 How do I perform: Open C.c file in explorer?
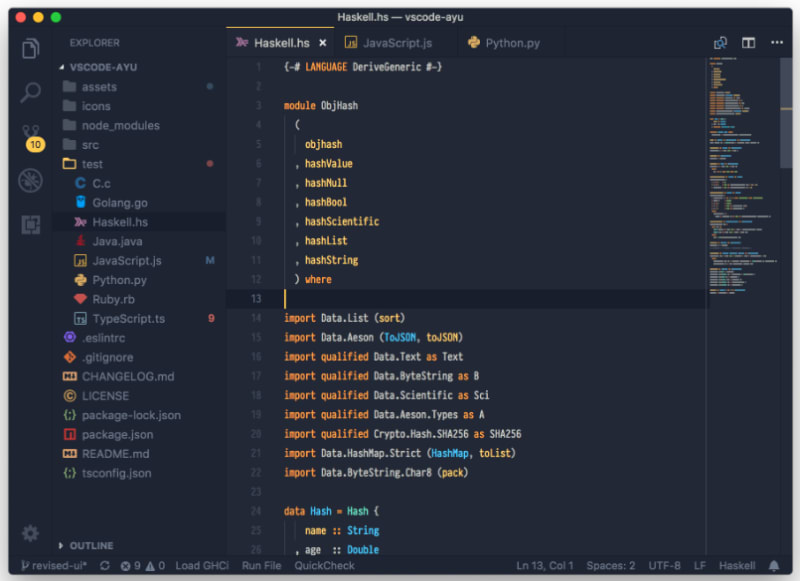click(x=139, y=183)
